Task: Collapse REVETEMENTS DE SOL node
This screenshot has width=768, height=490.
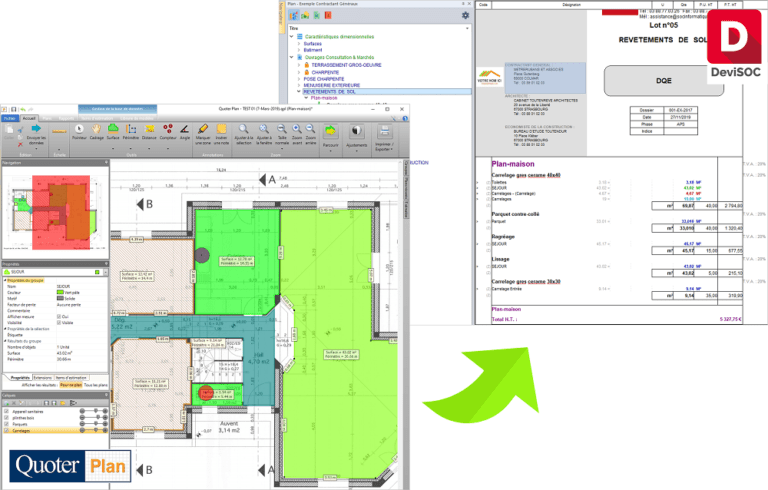Action: 299,92
